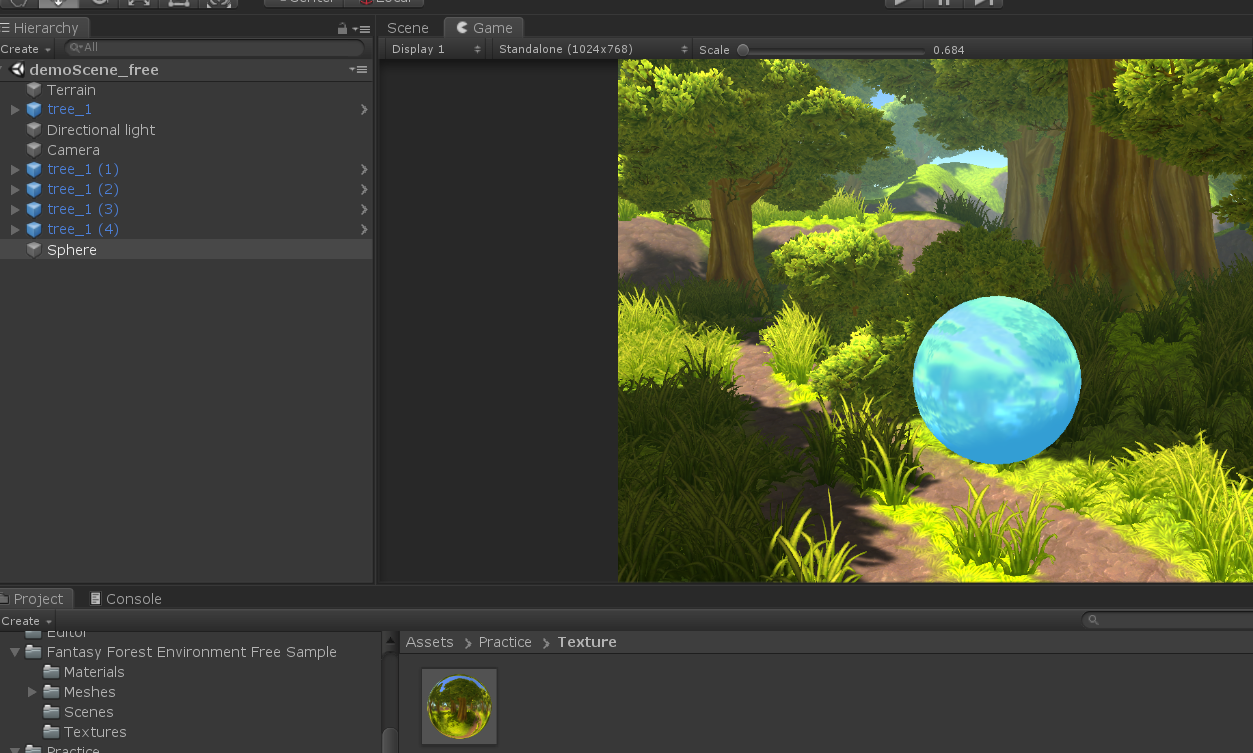This screenshot has height=753, width=1253.
Task: Select the Project tab
Action: click(x=38, y=599)
